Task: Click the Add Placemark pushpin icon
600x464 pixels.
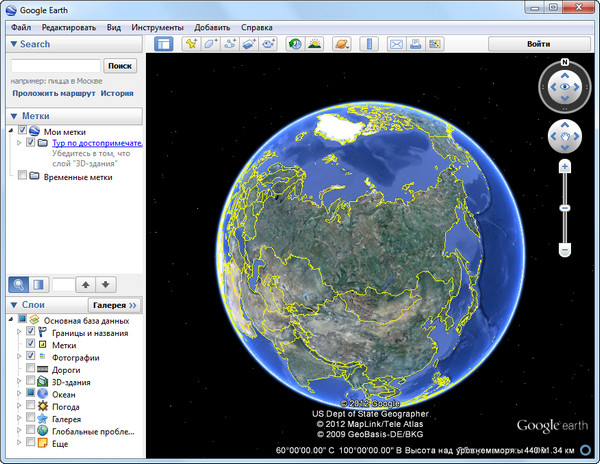Action: pyautogui.click(x=190, y=44)
